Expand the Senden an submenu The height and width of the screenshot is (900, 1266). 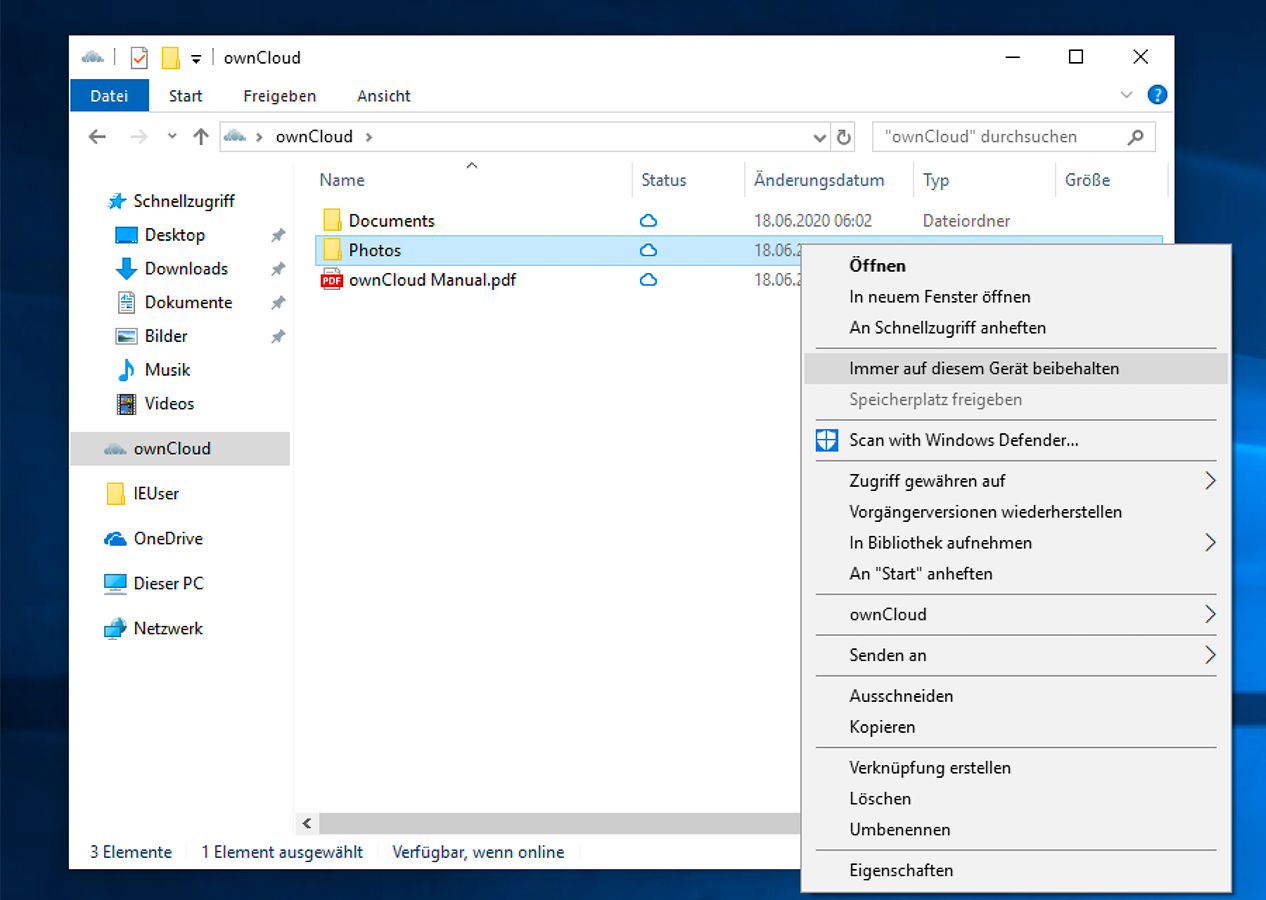coord(1016,655)
